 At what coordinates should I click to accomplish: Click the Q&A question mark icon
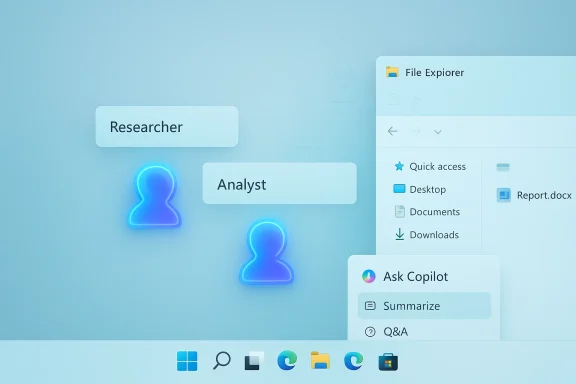(370, 332)
